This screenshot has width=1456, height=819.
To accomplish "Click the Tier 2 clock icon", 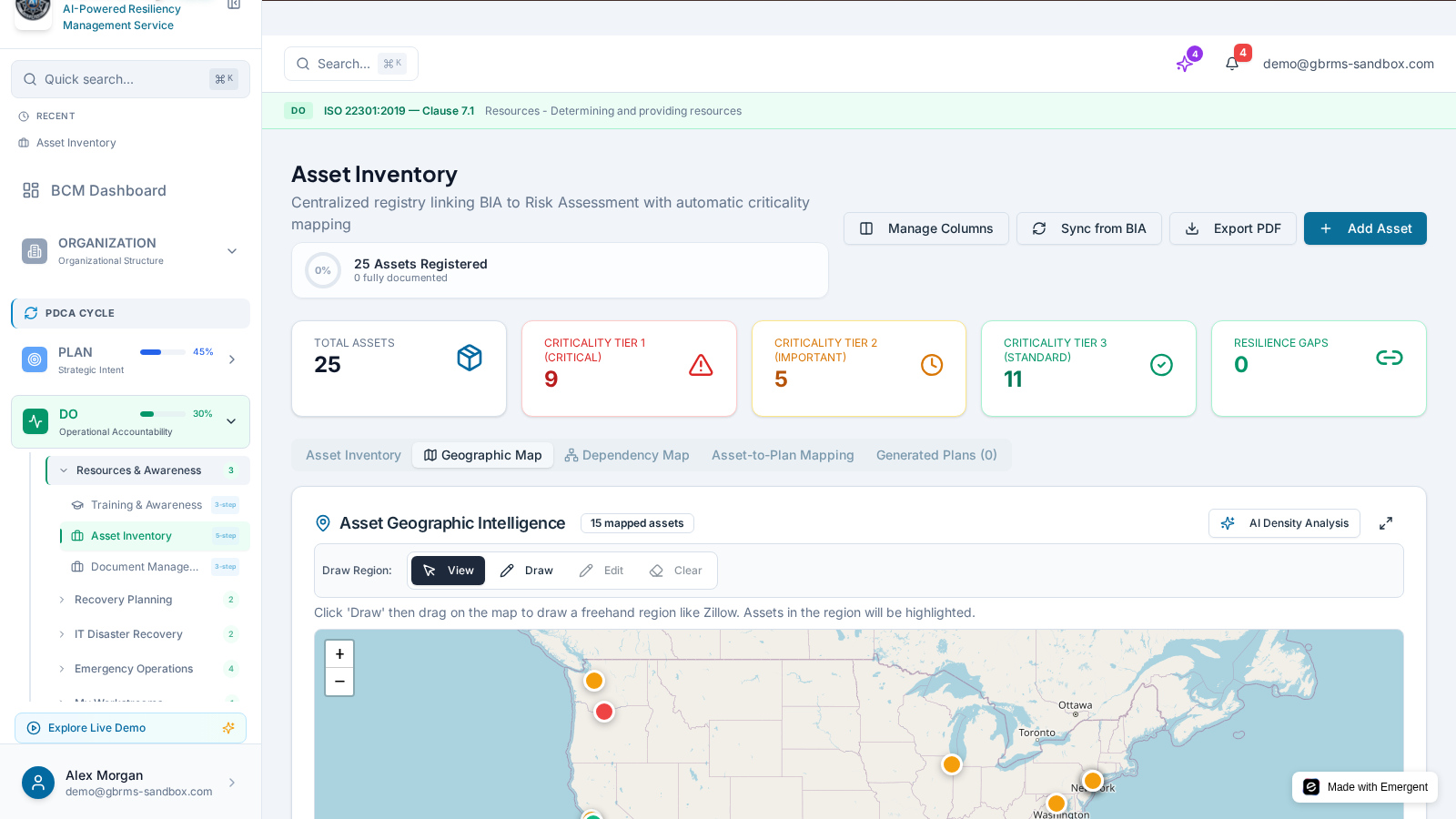I will pos(932,365).
